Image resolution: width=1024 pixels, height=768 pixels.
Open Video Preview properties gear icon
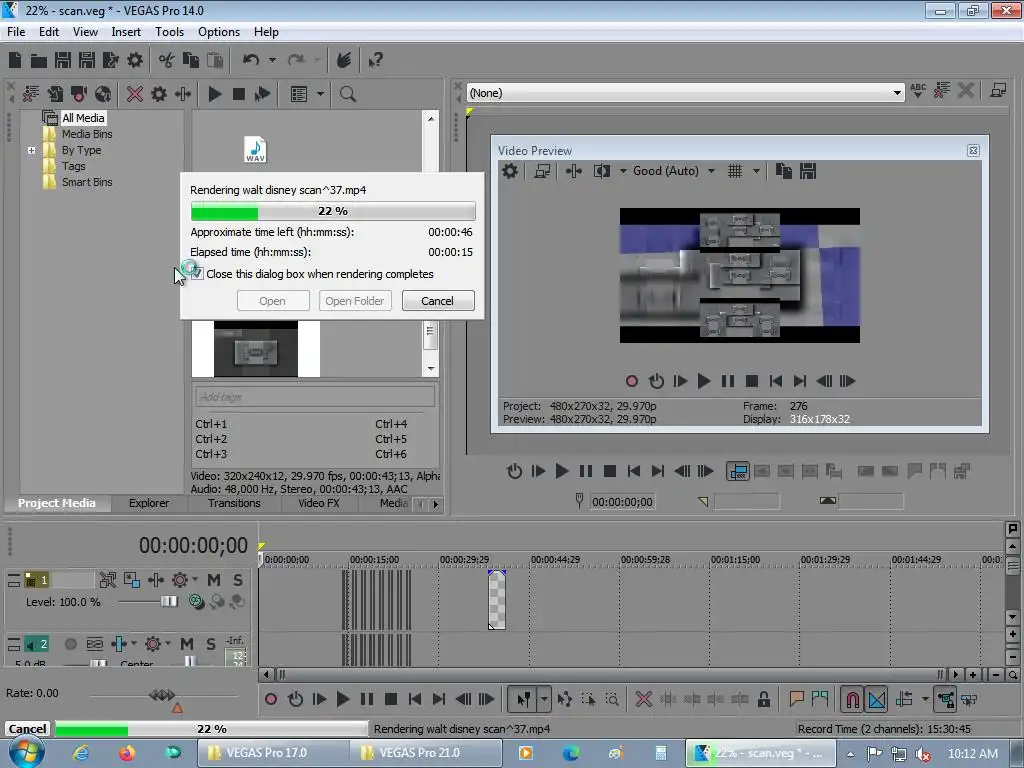509,171
